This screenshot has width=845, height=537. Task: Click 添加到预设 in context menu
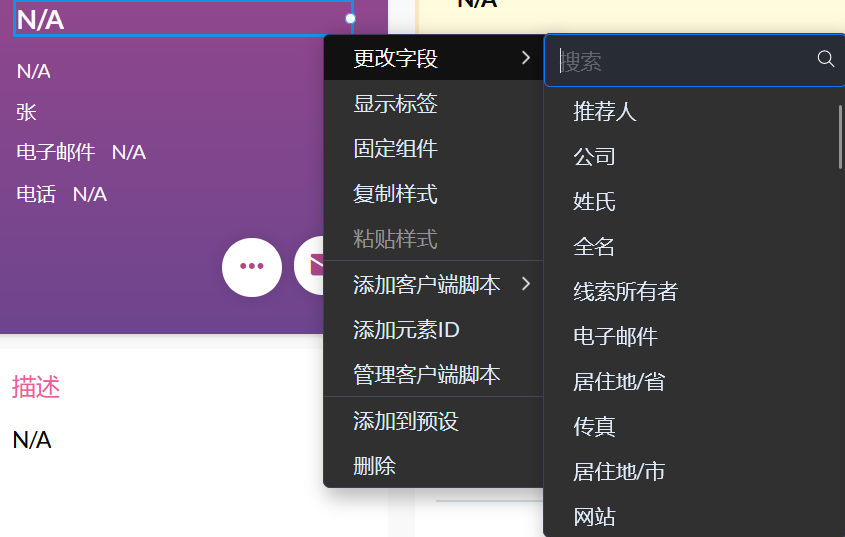click(405, 421)
